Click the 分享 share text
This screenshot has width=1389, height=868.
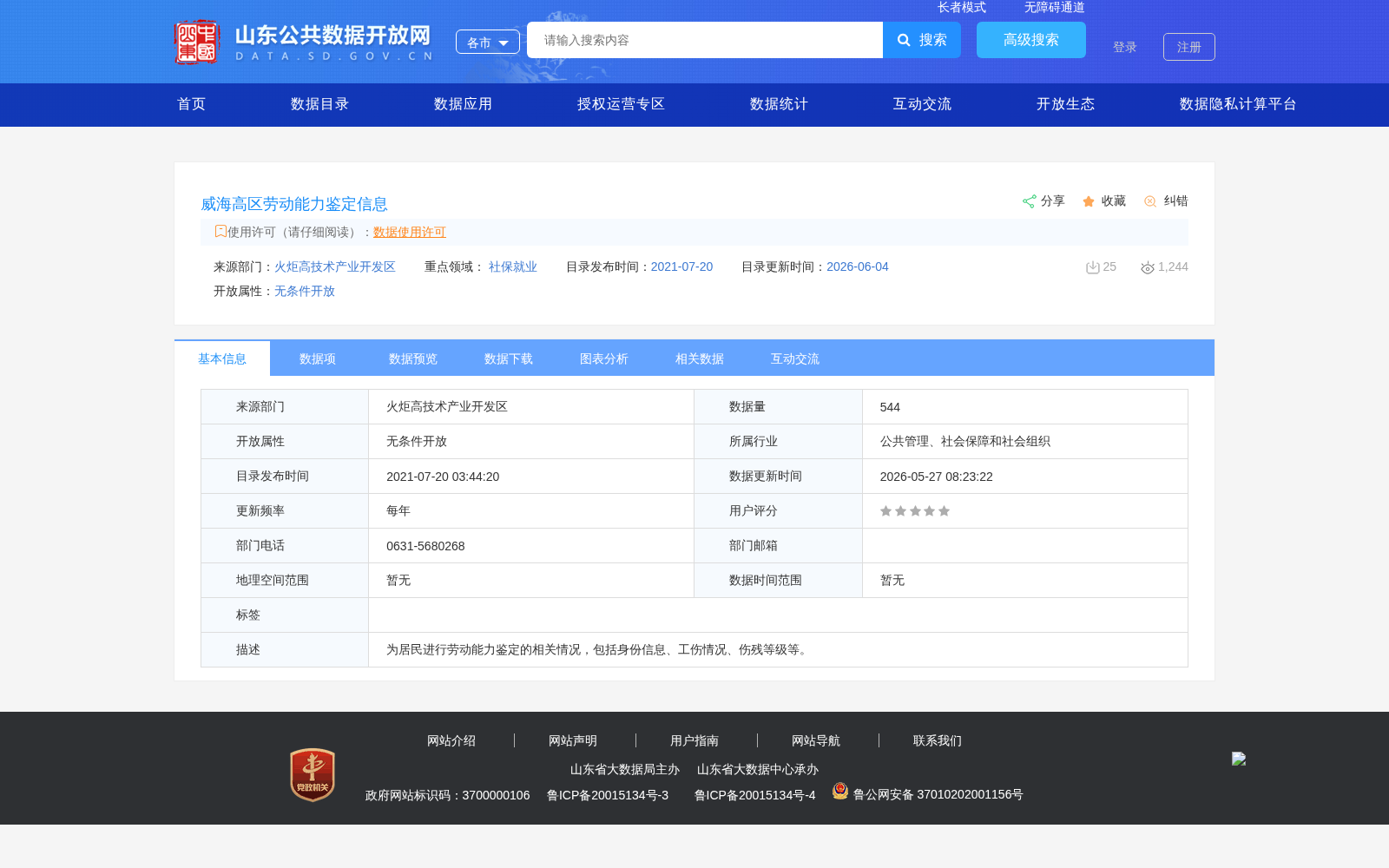point(1053,201)
